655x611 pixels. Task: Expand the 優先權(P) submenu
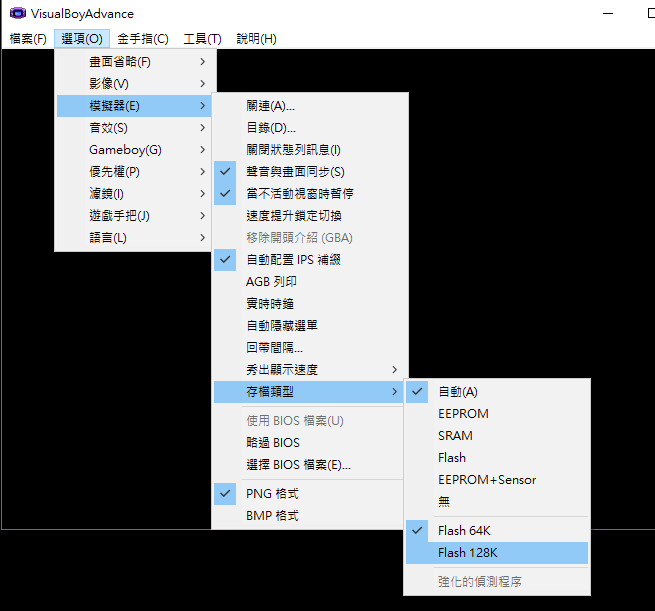coord(134,172)
